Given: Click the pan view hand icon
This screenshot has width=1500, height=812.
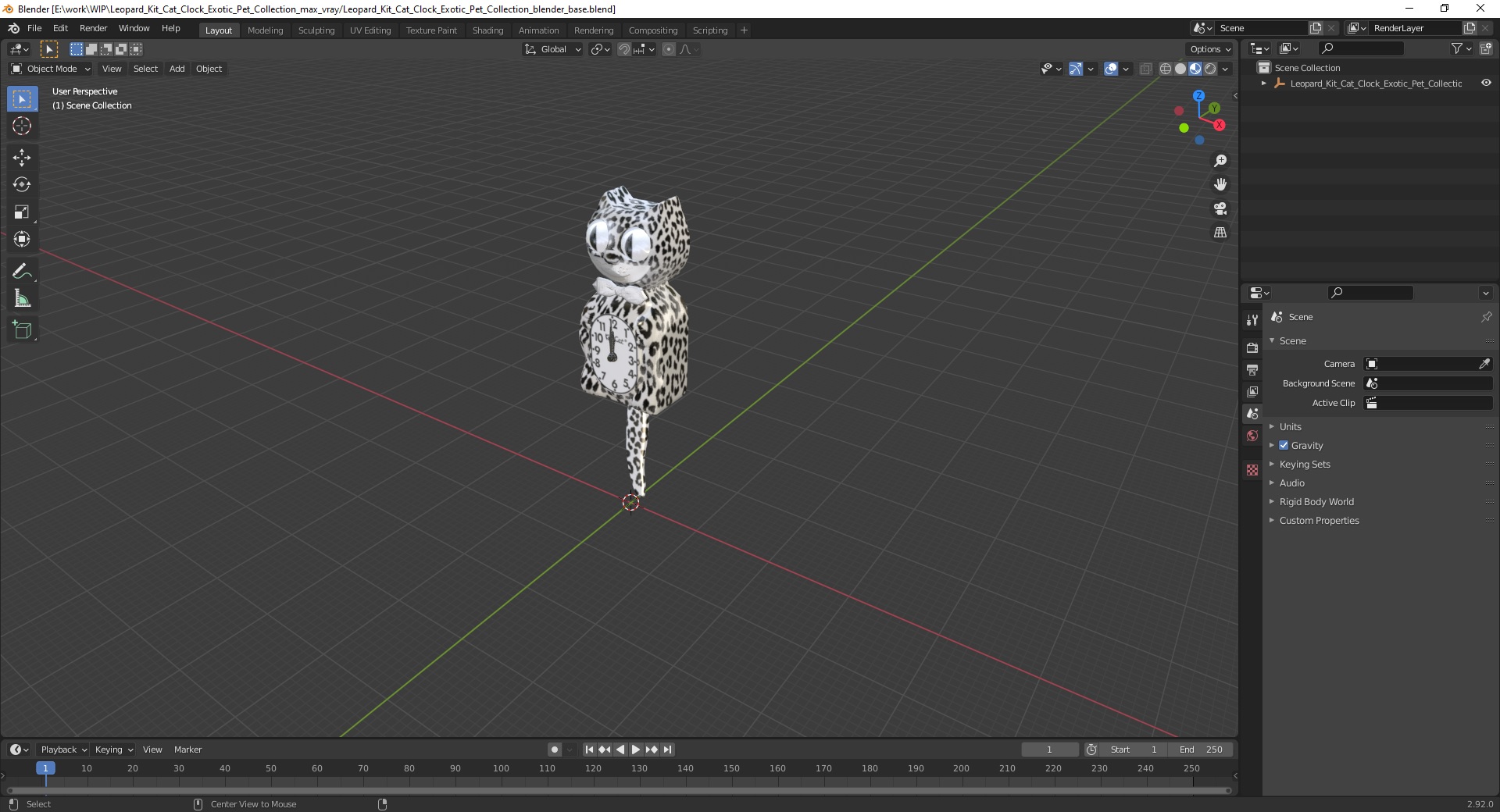Looking at the screenshot, I should point(1220,185).
